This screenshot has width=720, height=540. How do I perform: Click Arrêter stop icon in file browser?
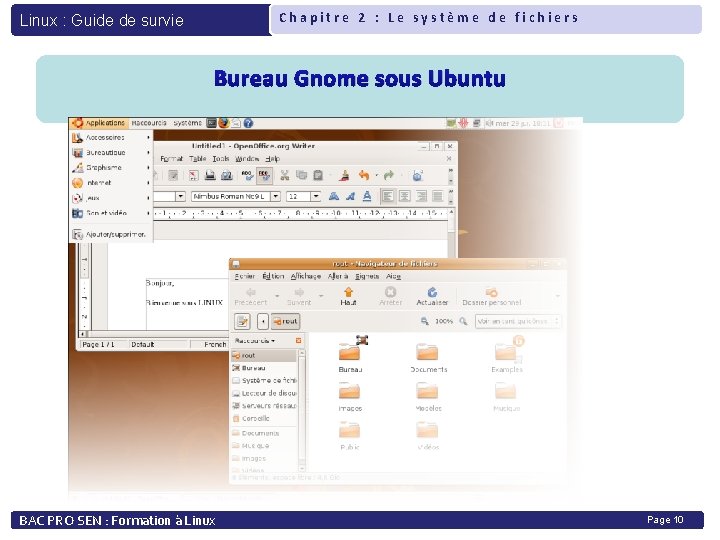pos(391,296)
